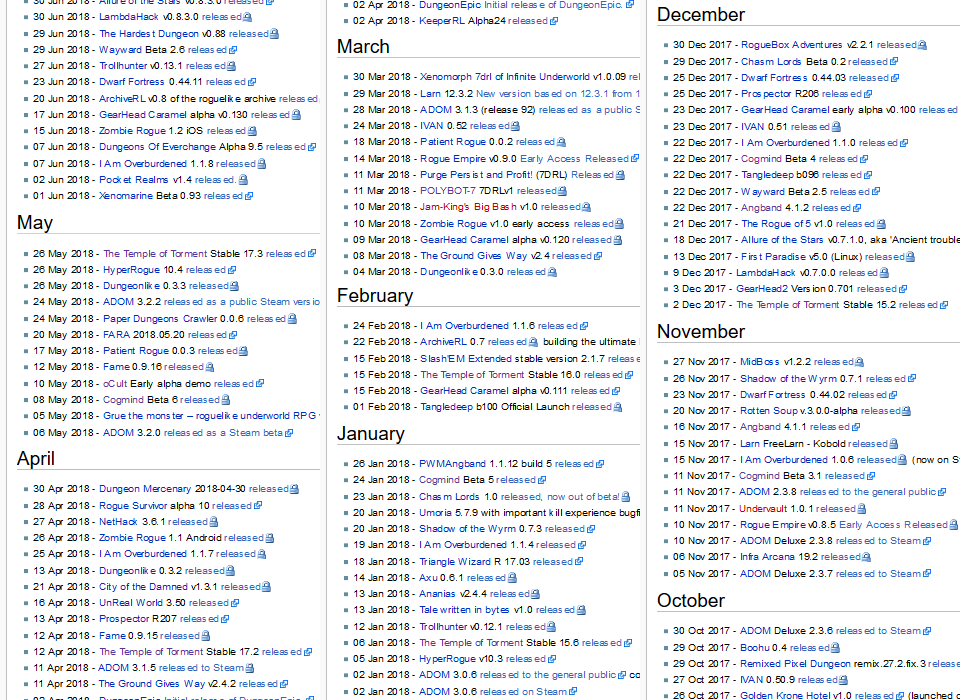Visit the Rogue Survivor page link

coord(133,506)
